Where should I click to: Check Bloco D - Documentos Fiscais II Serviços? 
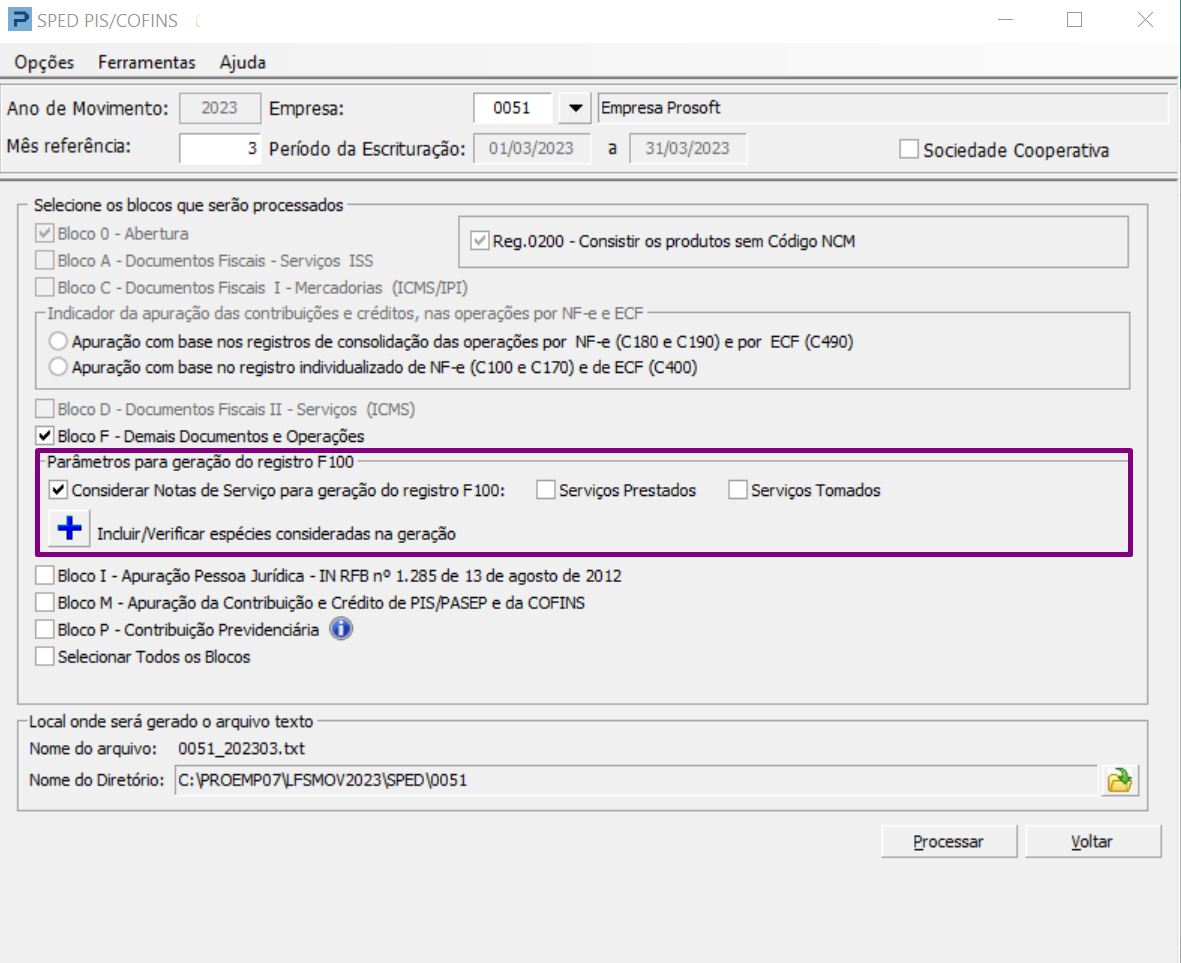pyautogui.click(x=44, y=409)
